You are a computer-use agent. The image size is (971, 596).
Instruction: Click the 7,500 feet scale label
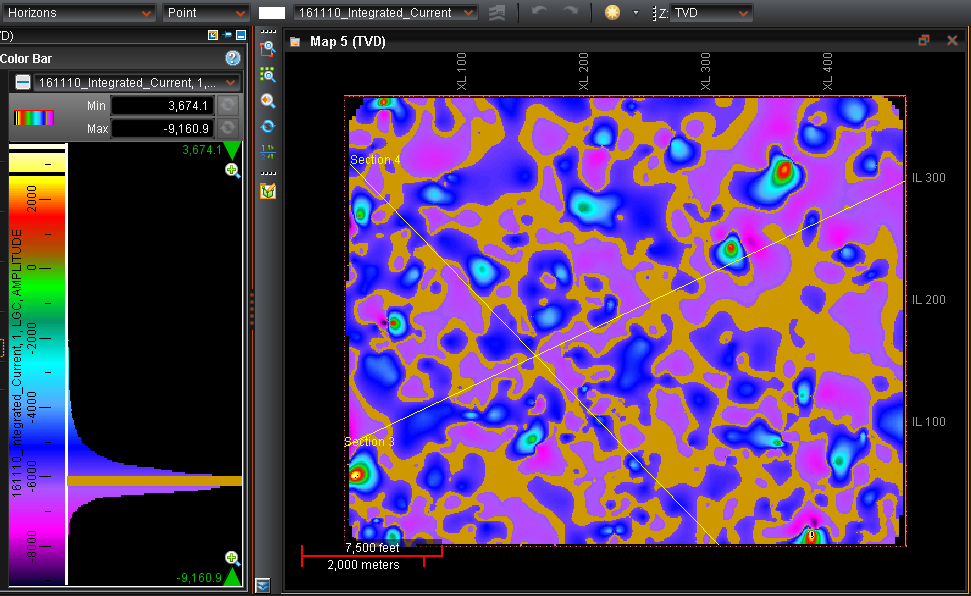(372, 548)
